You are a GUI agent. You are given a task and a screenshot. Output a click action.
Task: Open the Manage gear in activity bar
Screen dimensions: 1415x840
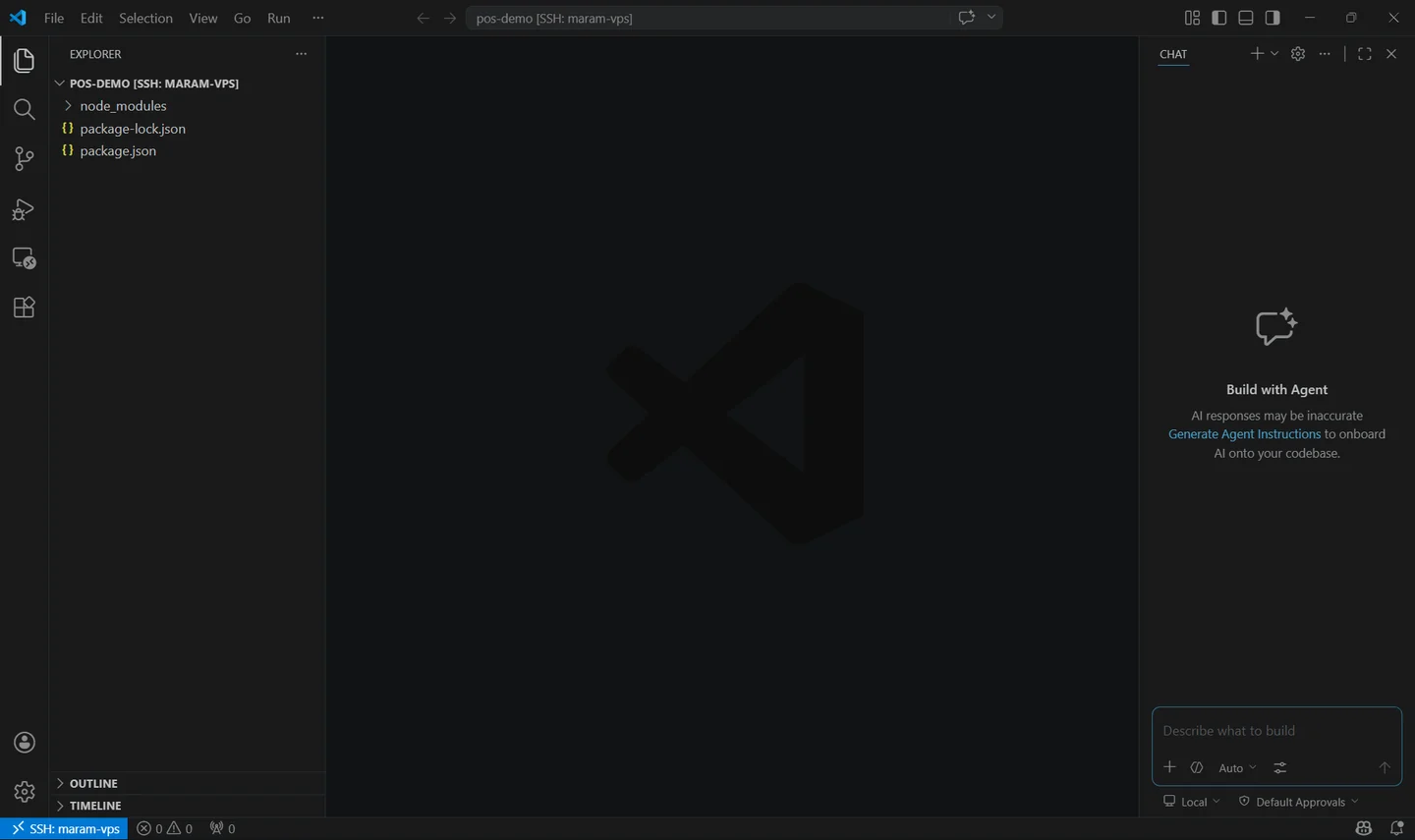25,791
